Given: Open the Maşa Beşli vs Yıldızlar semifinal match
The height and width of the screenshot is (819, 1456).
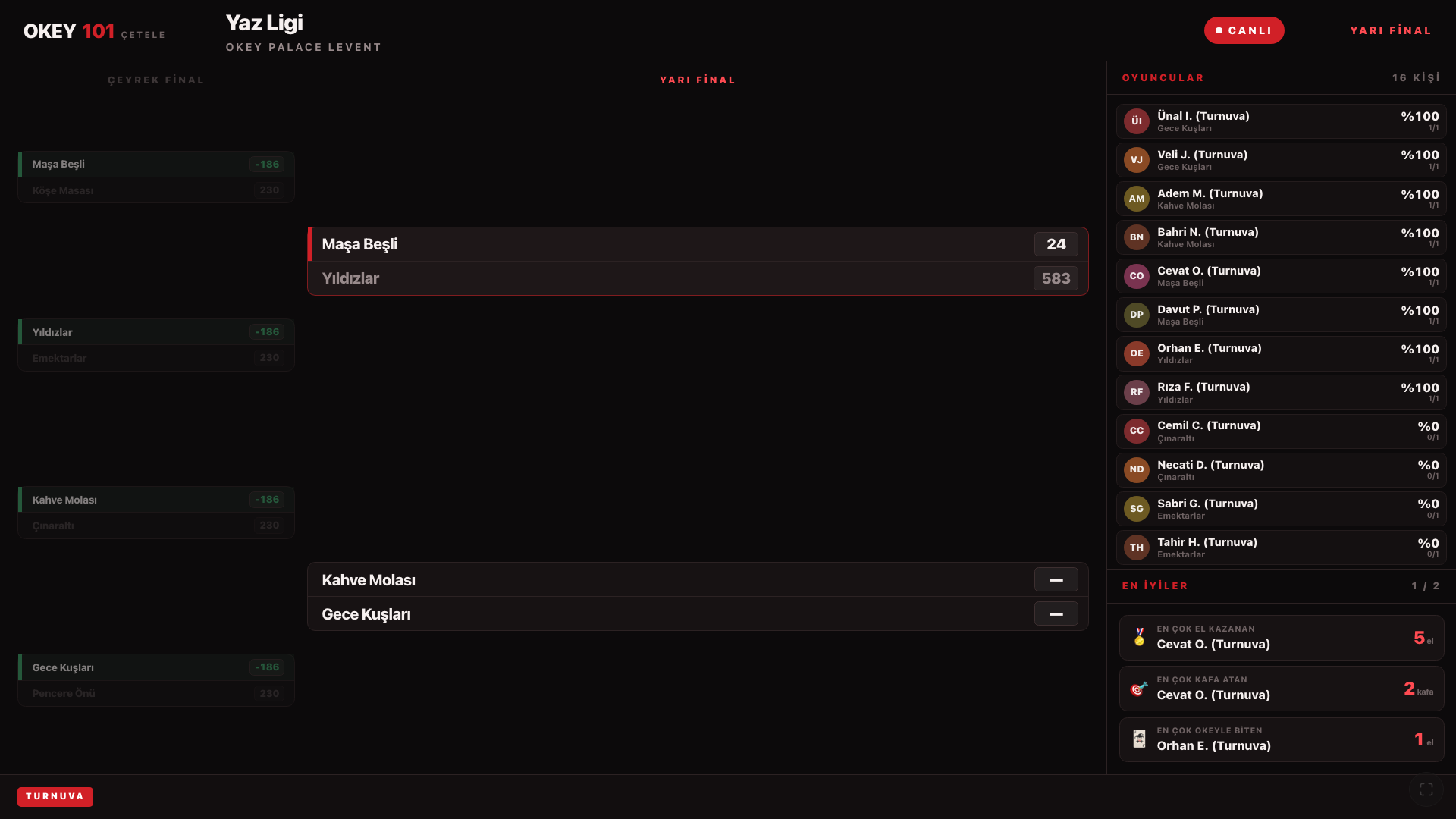Looking at the screenshot, I should click(x=698, y=262).
